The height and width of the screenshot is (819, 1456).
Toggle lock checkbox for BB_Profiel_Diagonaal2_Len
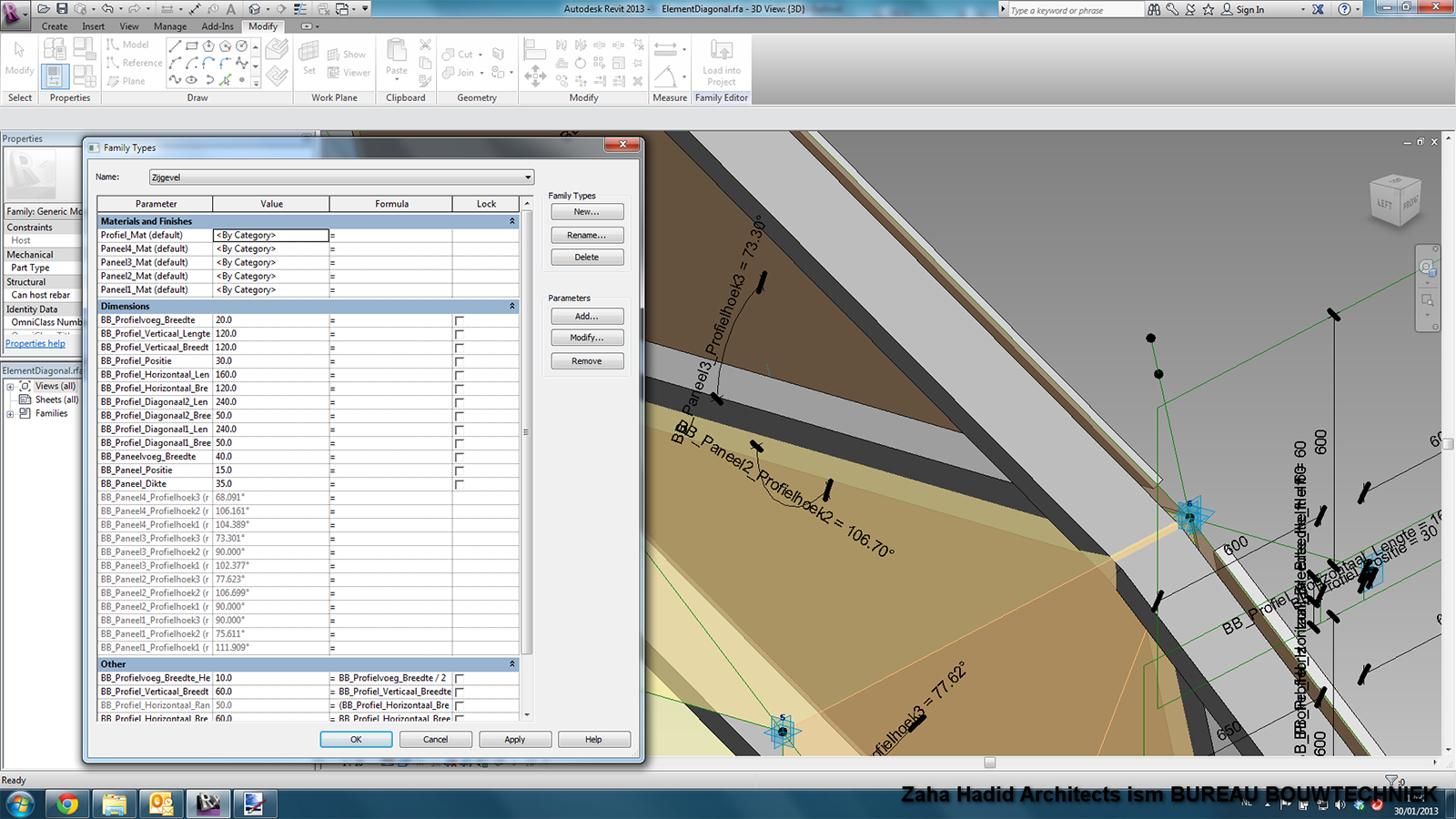pyautogui.click(x=460, y=402)
